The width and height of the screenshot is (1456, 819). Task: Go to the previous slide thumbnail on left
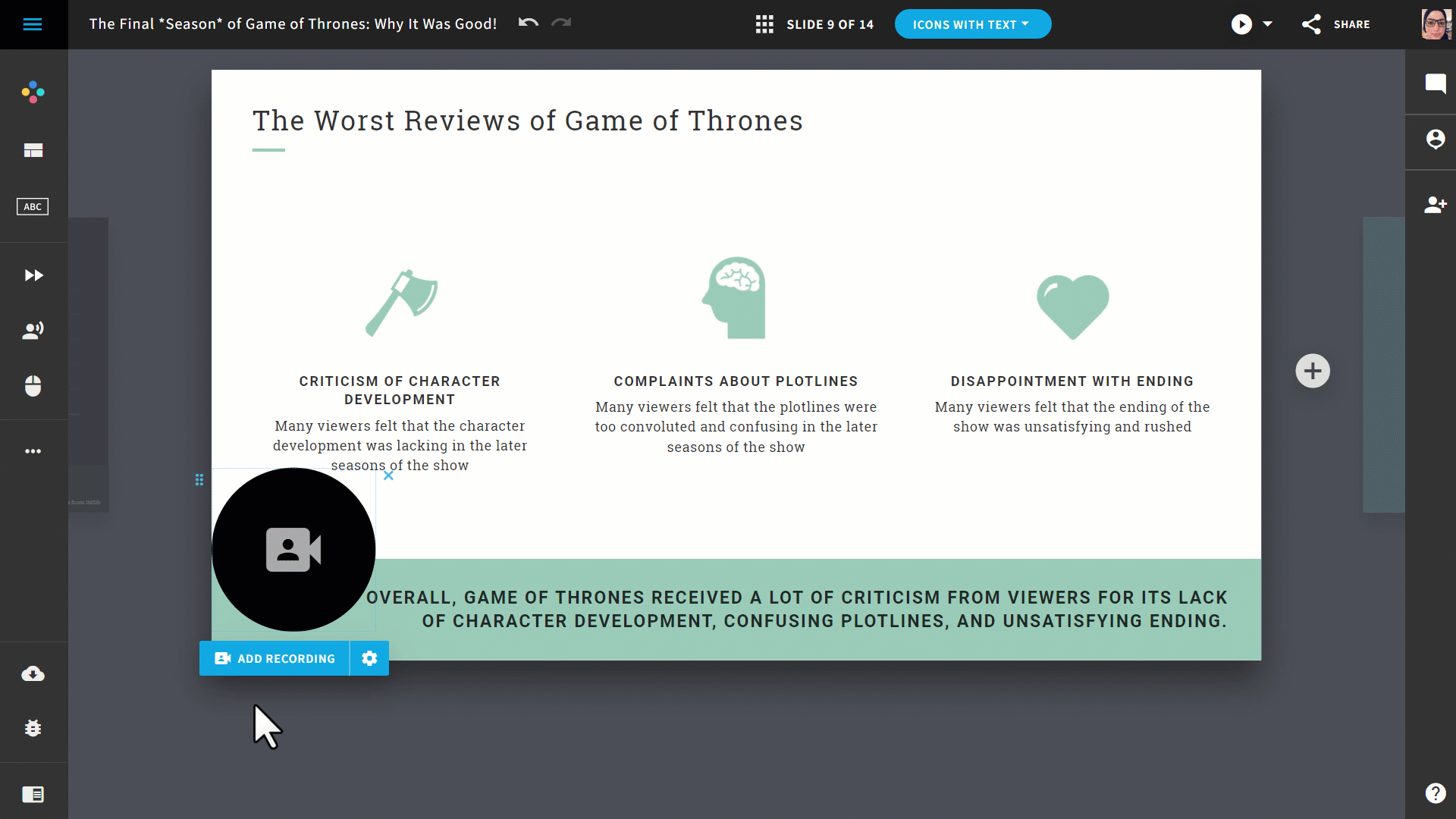(x=88, y=365)
